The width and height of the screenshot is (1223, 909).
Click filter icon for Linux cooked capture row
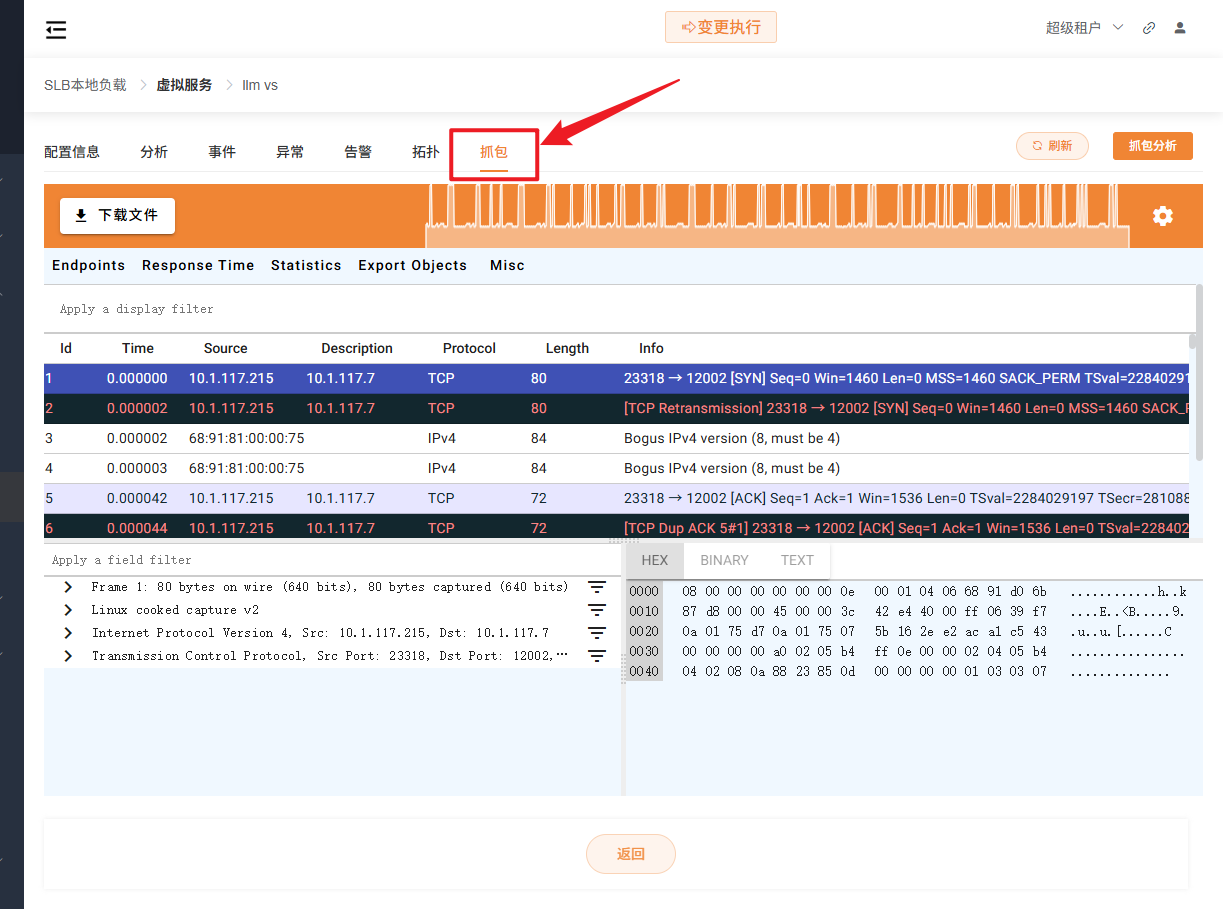click(x=597, y=610)
